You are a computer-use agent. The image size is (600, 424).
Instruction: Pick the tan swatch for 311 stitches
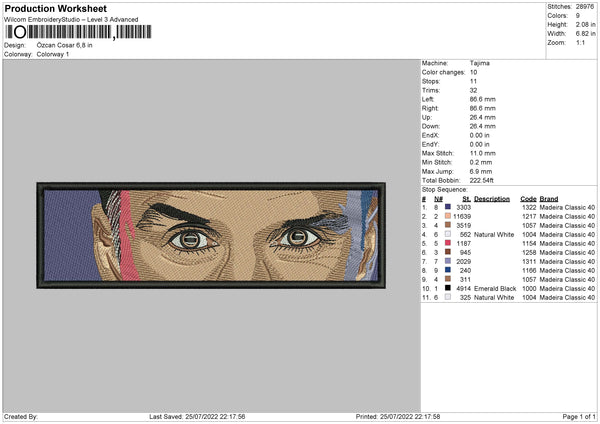[447, 279]
